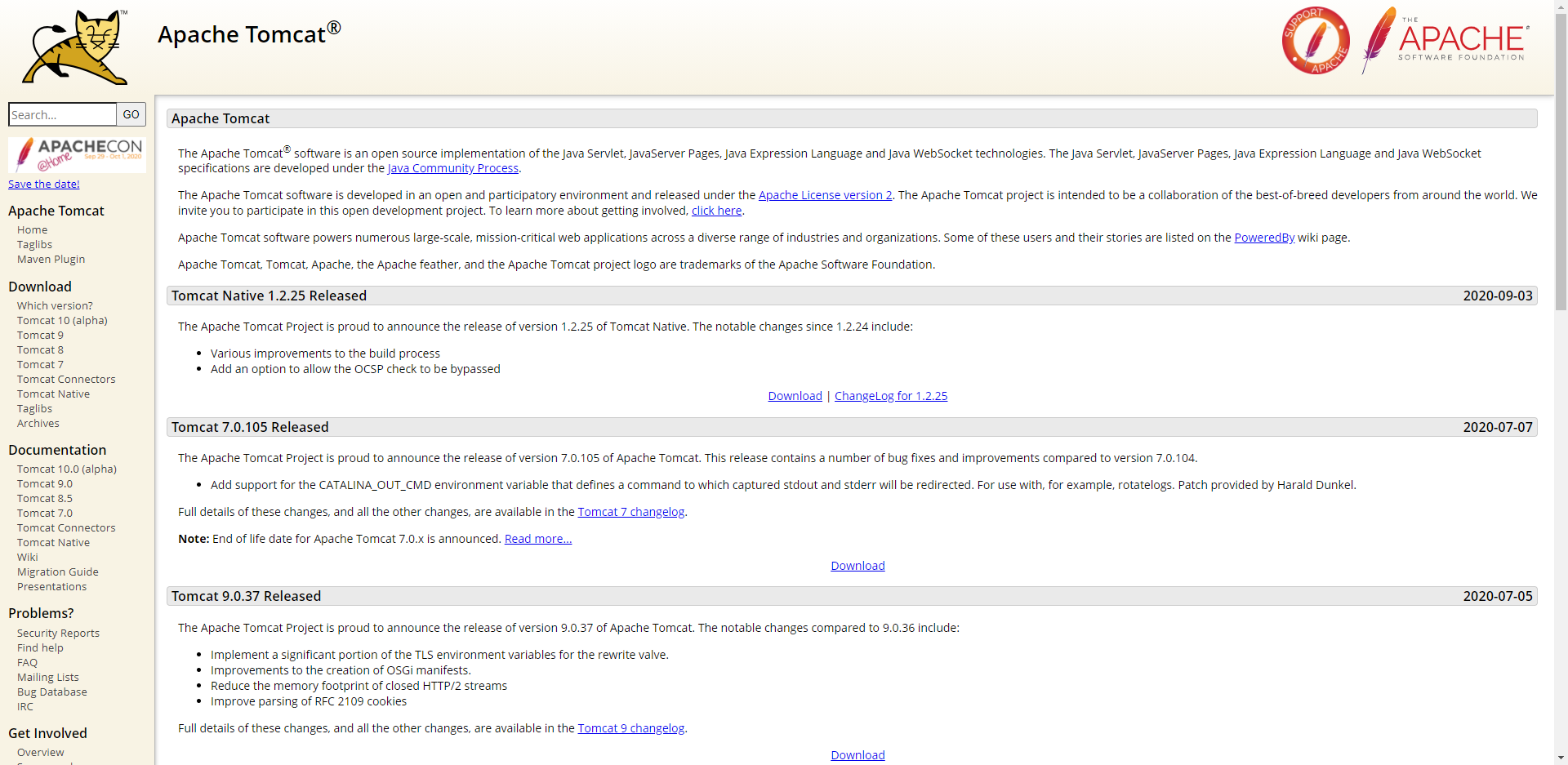This screenshot has width=1568, height=765.
Task: Select Tomcat 8 download link
Action: click(40, 350)
